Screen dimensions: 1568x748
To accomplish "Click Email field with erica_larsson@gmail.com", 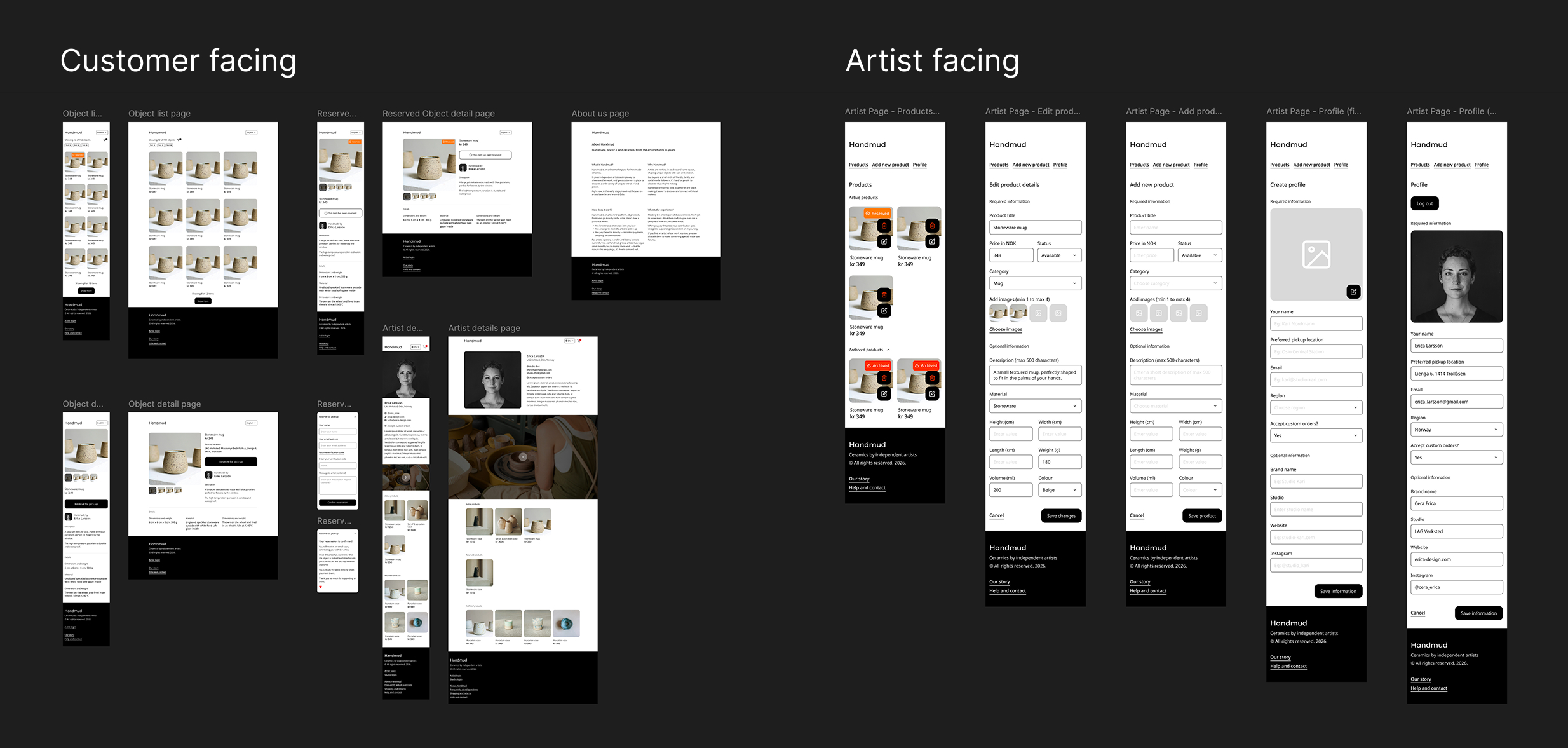I will [1457, 402].
